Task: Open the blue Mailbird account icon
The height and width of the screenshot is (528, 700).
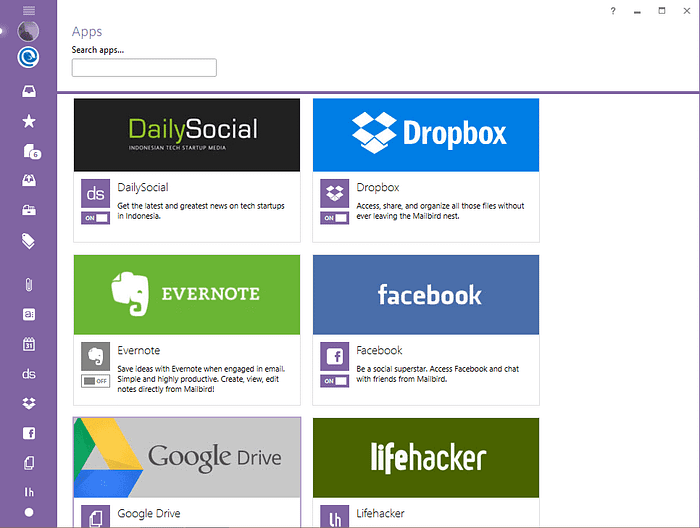Action: pyautogui.click(x=28, y=57)
